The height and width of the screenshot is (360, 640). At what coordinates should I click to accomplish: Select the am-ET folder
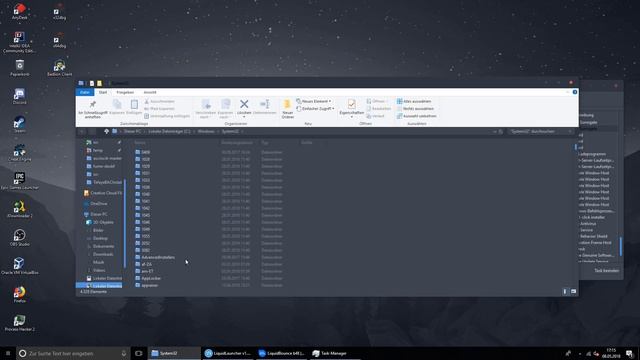pyautogui.click(x=144, y=271)
